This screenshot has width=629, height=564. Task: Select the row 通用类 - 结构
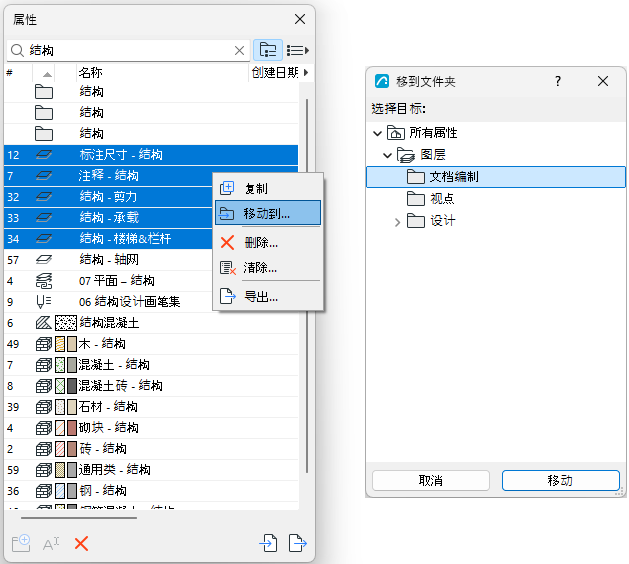151,470
